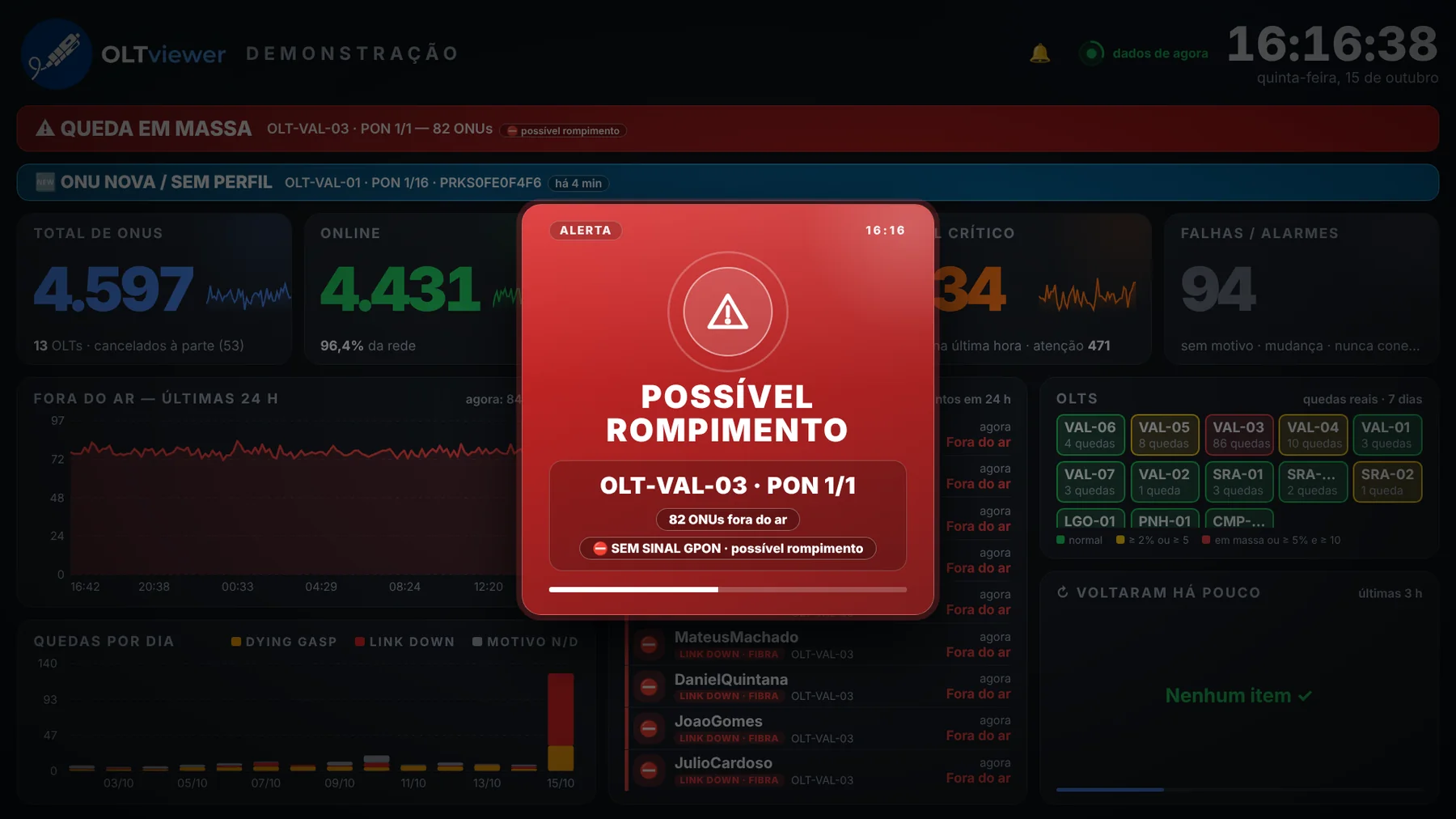The image size is (1456, 819).
Task: Select the VAL-06 OLT tile
Action: pyautogui.click(x=1090, y=435)
